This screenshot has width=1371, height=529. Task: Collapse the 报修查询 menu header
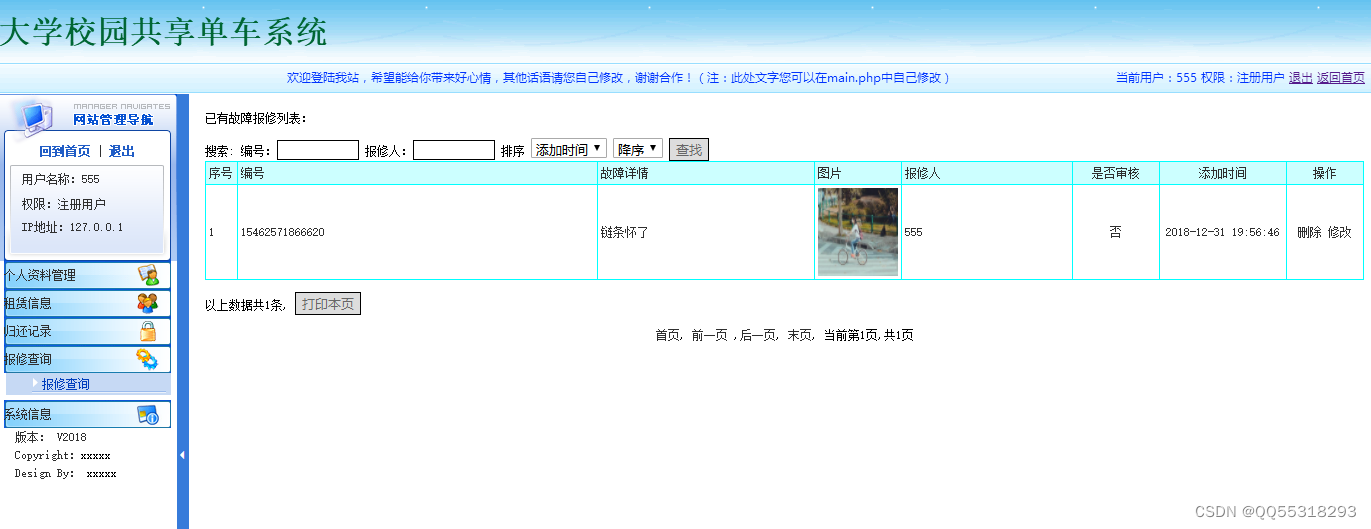[x=88, y=359]
